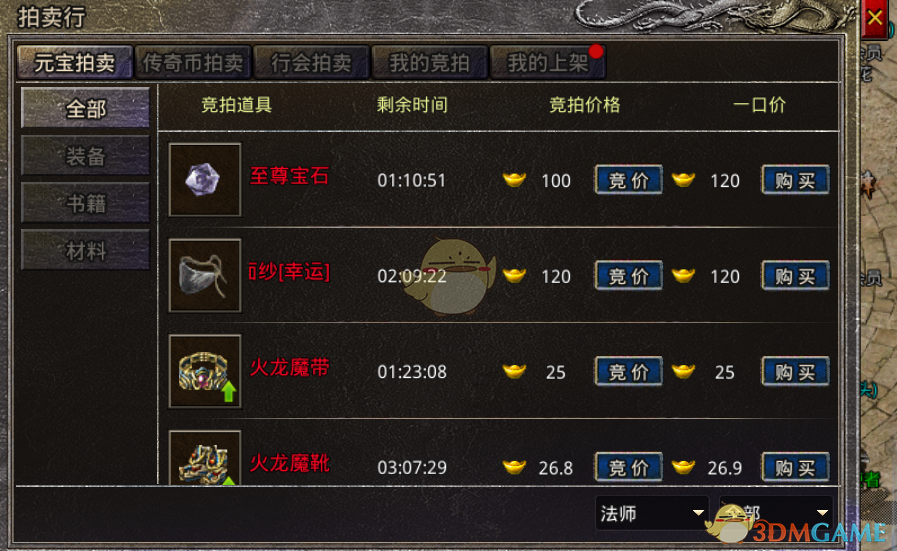Viewport: 897px width, 551px height.
Task: Click gold ingot icon beside buyout 26.9
Action: (x=683, y=467)
